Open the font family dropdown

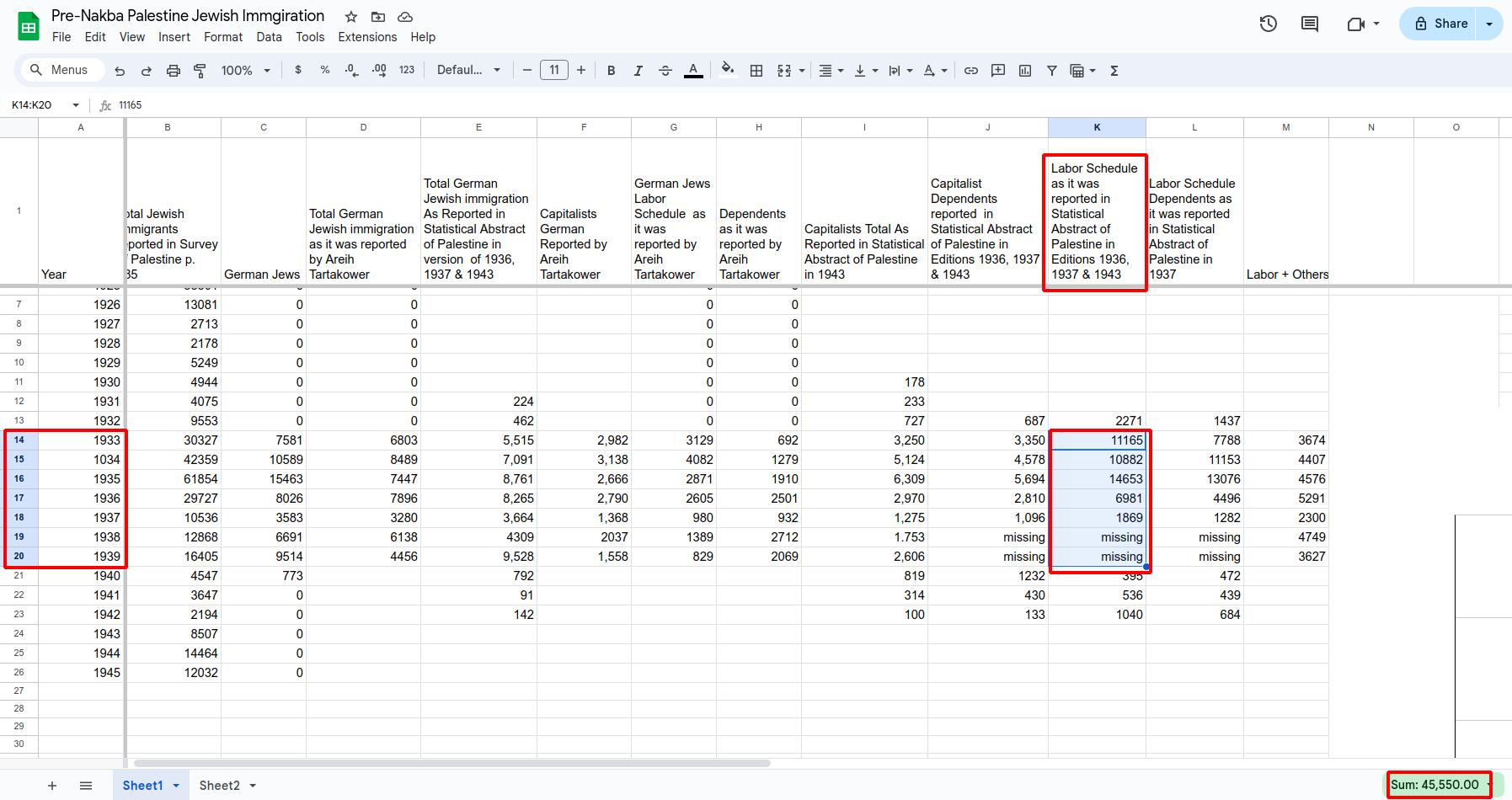468,70
